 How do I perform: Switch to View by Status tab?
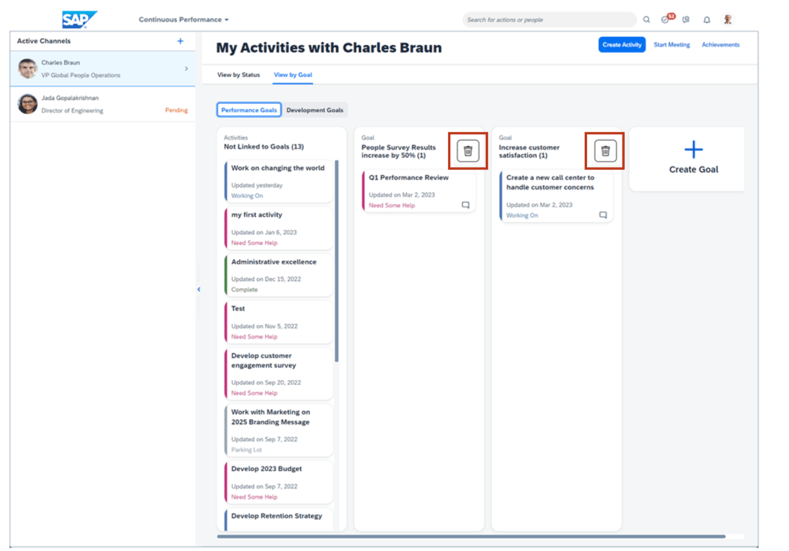[238, 75]
